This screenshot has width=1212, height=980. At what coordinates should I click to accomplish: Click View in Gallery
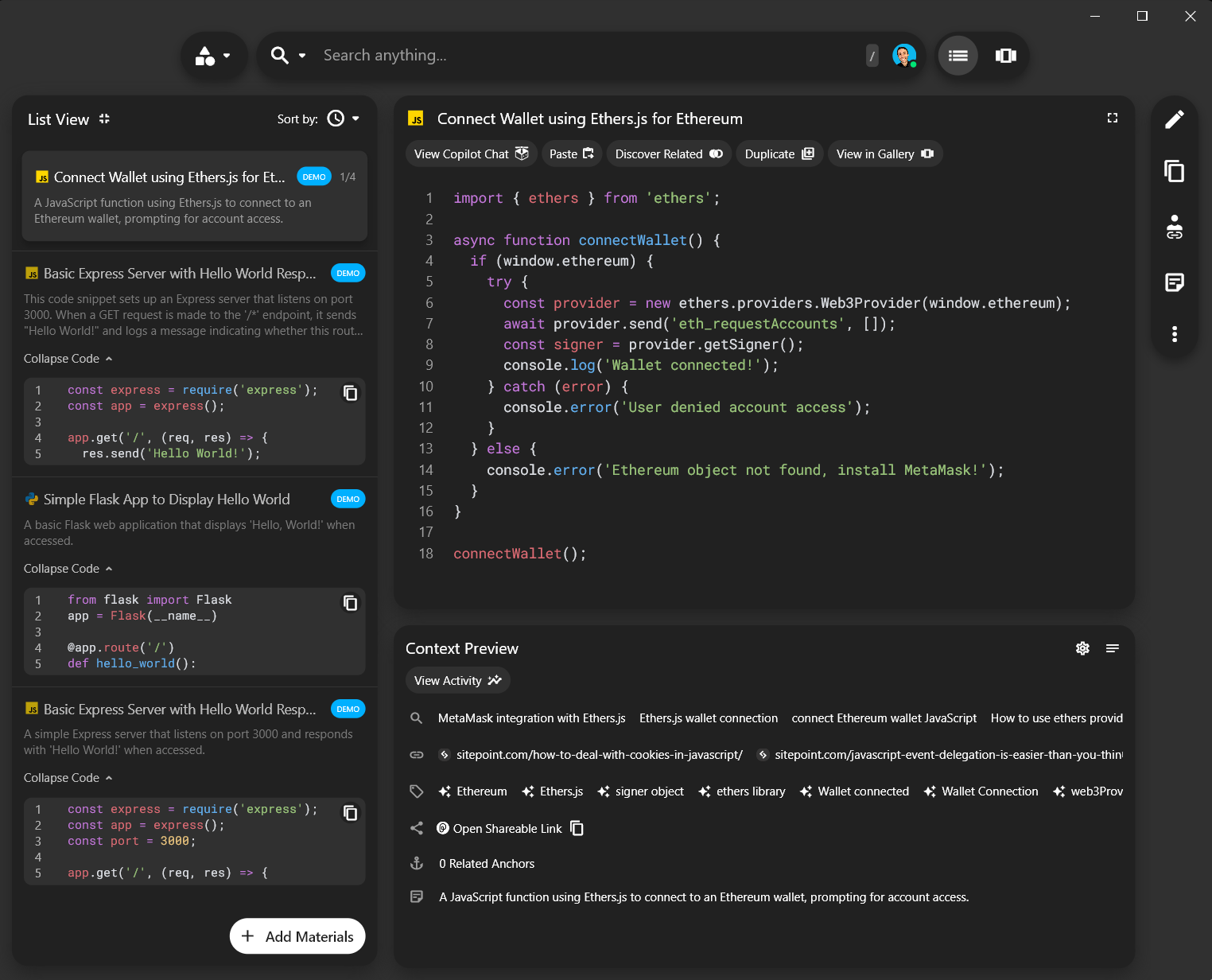pos(884,154)
